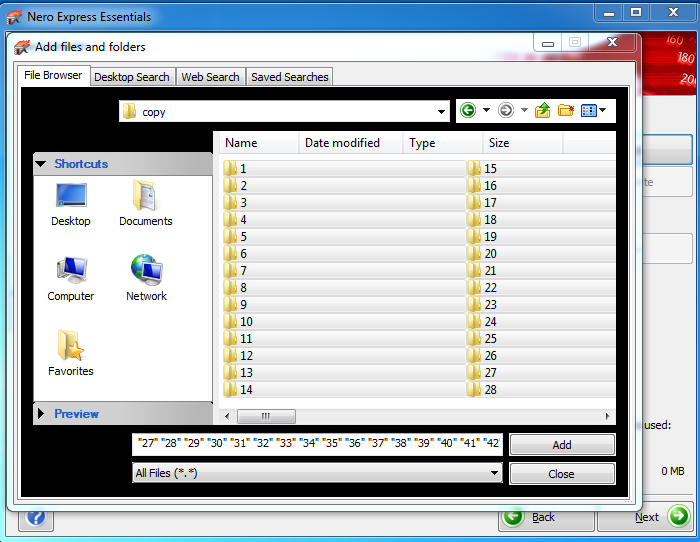This screenshot has width=700, height=542.
Task: Open the Forward arrow history dropdown
Action: 525,110
